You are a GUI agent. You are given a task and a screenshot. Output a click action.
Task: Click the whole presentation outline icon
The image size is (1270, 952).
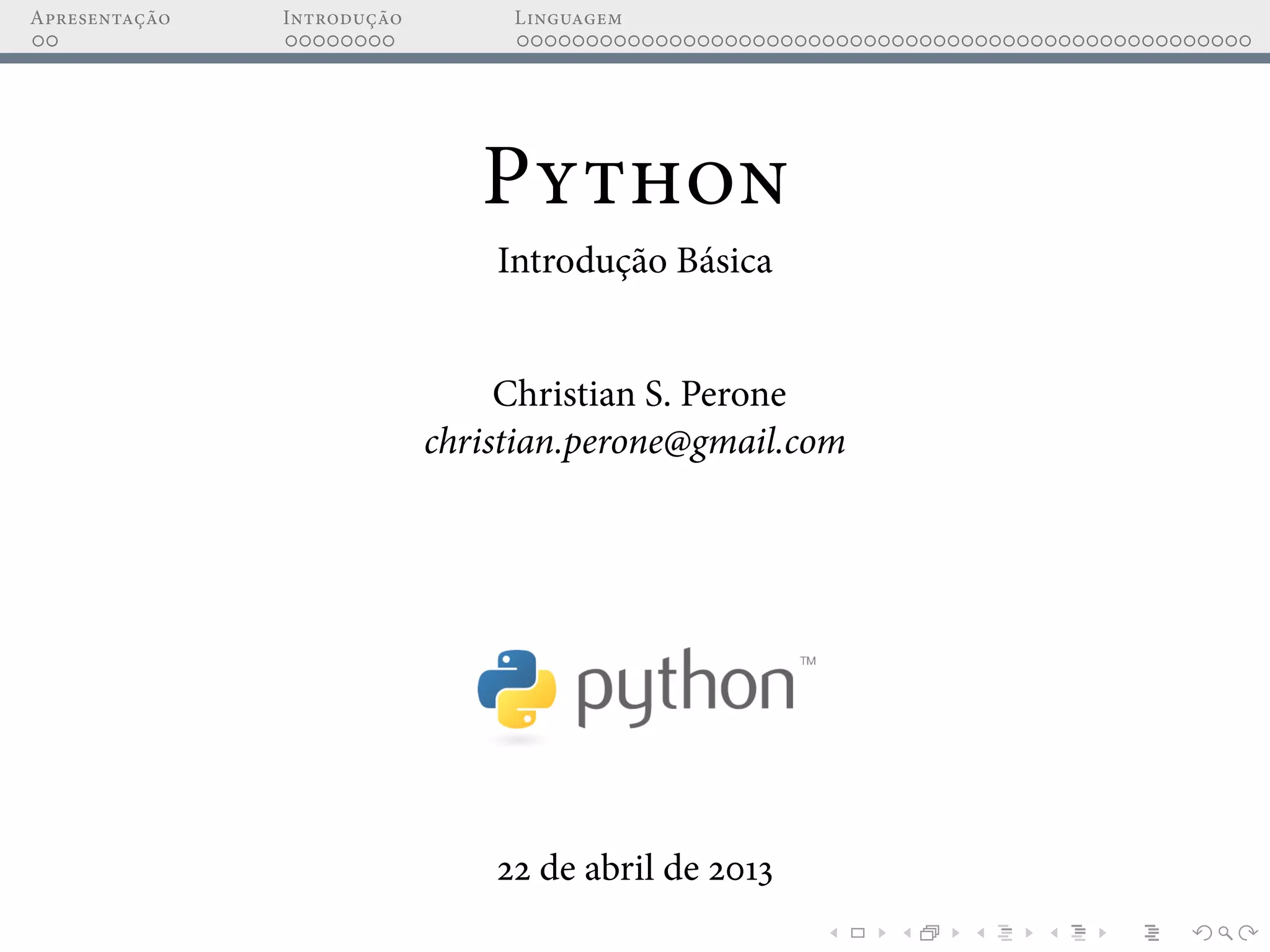(1152, 933)
